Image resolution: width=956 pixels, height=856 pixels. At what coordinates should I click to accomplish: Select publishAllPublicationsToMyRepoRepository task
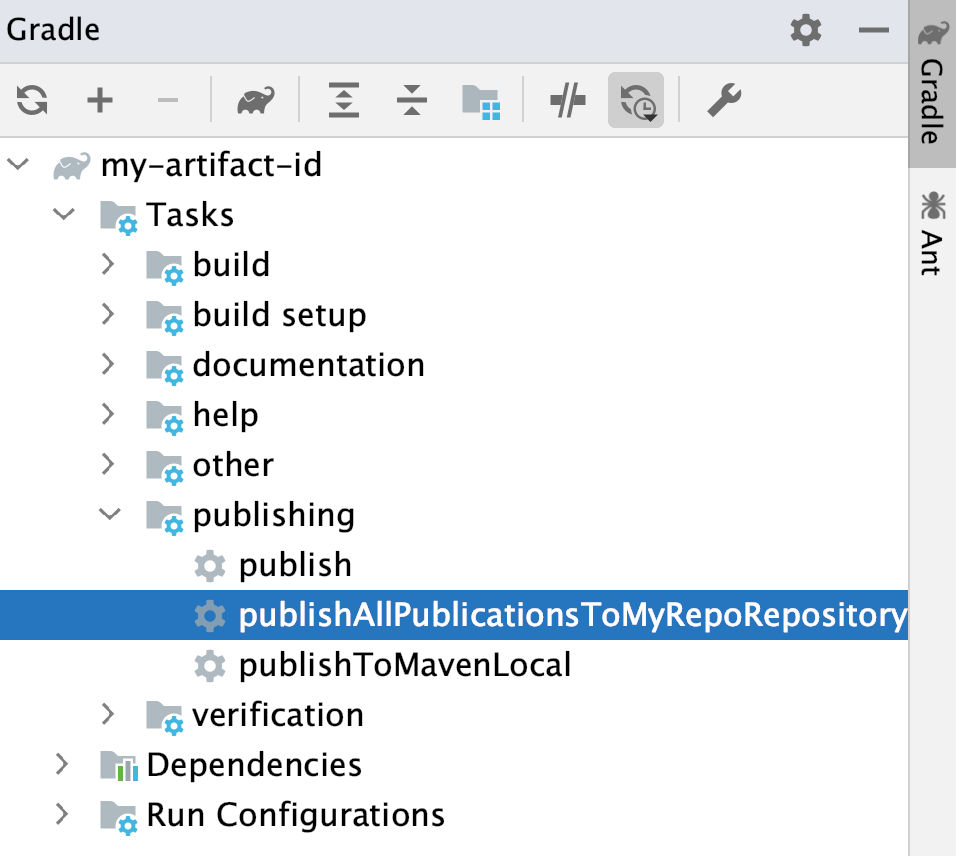(454, 615)
